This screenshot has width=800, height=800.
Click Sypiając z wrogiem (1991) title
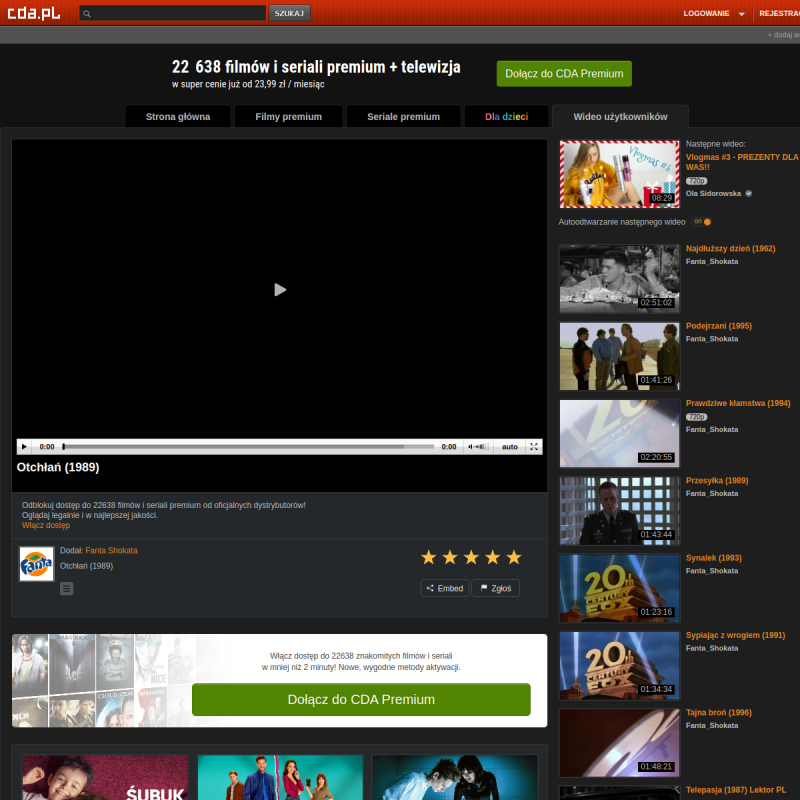735,635
